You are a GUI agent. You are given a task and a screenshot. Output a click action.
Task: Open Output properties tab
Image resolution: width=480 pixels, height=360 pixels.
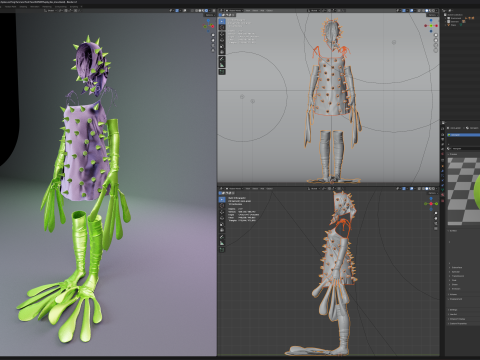(443, 139)
